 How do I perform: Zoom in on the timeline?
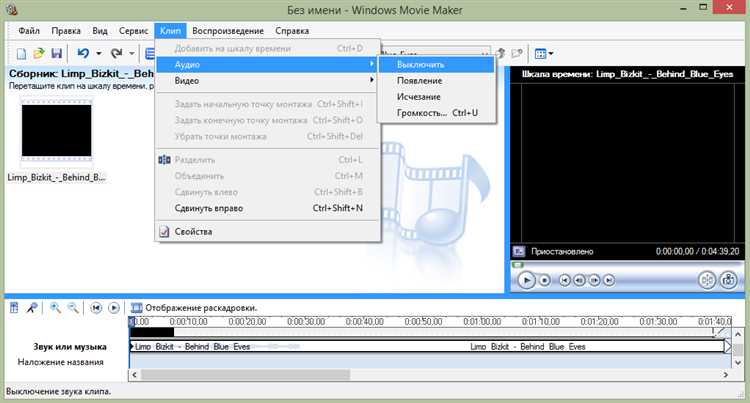pyautogui.click(x=55, y=308)
